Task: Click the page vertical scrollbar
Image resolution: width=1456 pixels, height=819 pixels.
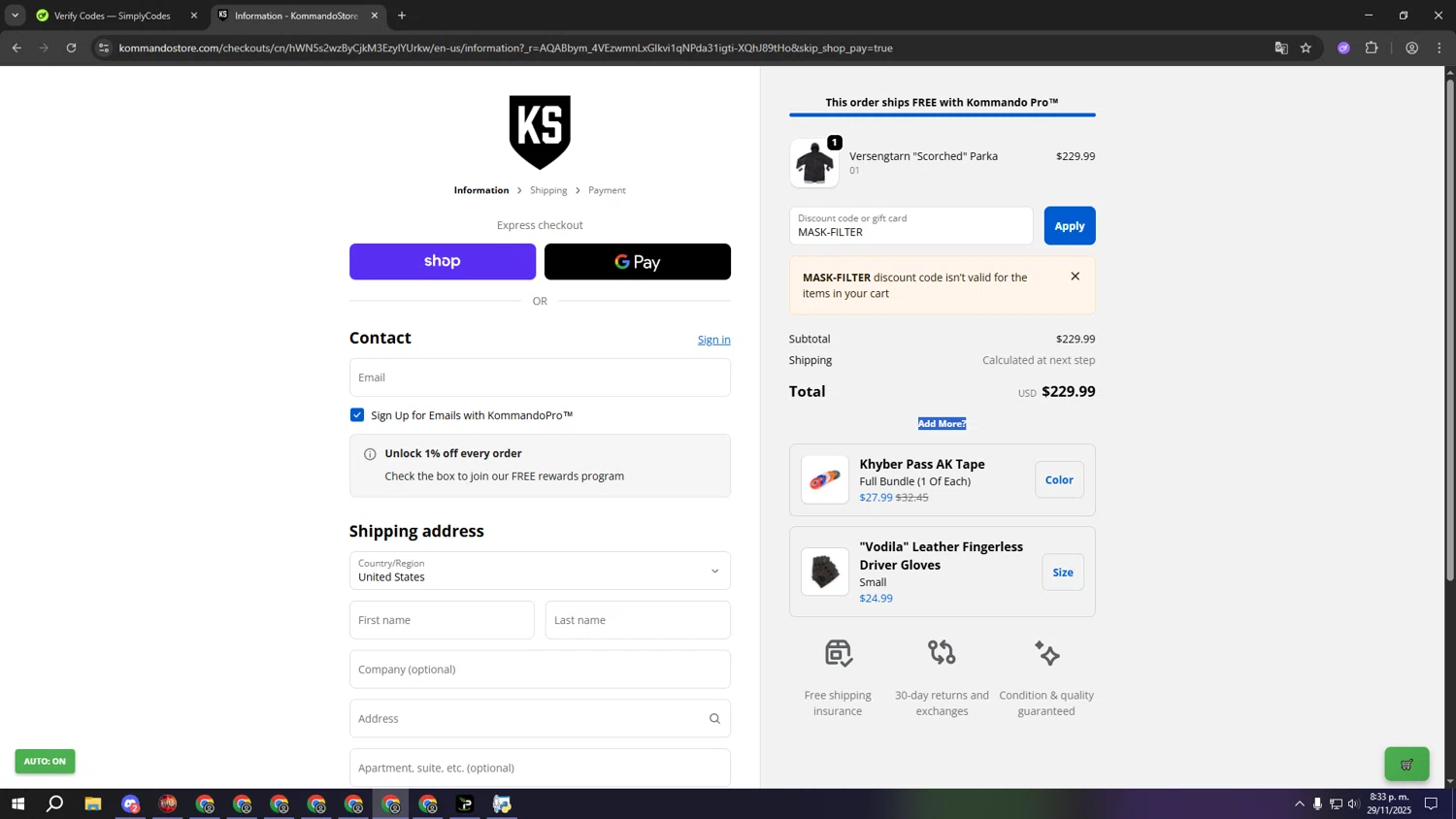Action: [1450, 330]
